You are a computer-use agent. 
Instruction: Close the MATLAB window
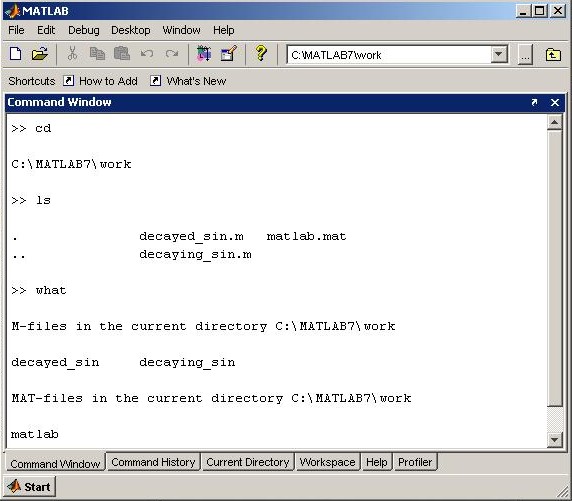click(558, 11)
